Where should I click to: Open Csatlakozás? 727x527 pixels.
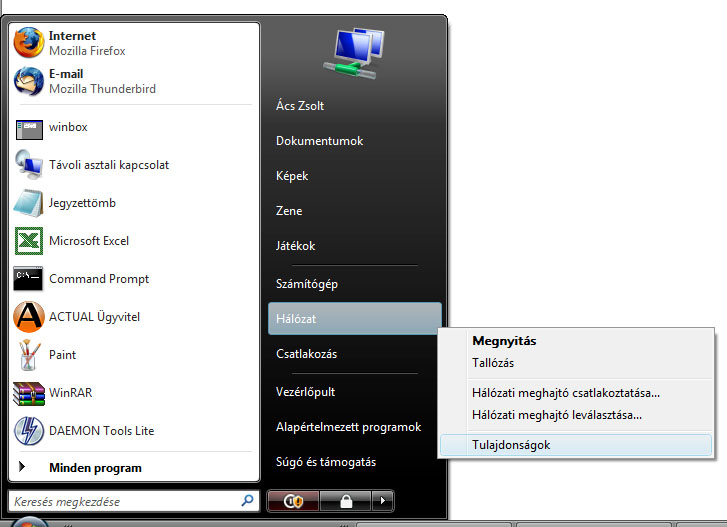(306, 354)
